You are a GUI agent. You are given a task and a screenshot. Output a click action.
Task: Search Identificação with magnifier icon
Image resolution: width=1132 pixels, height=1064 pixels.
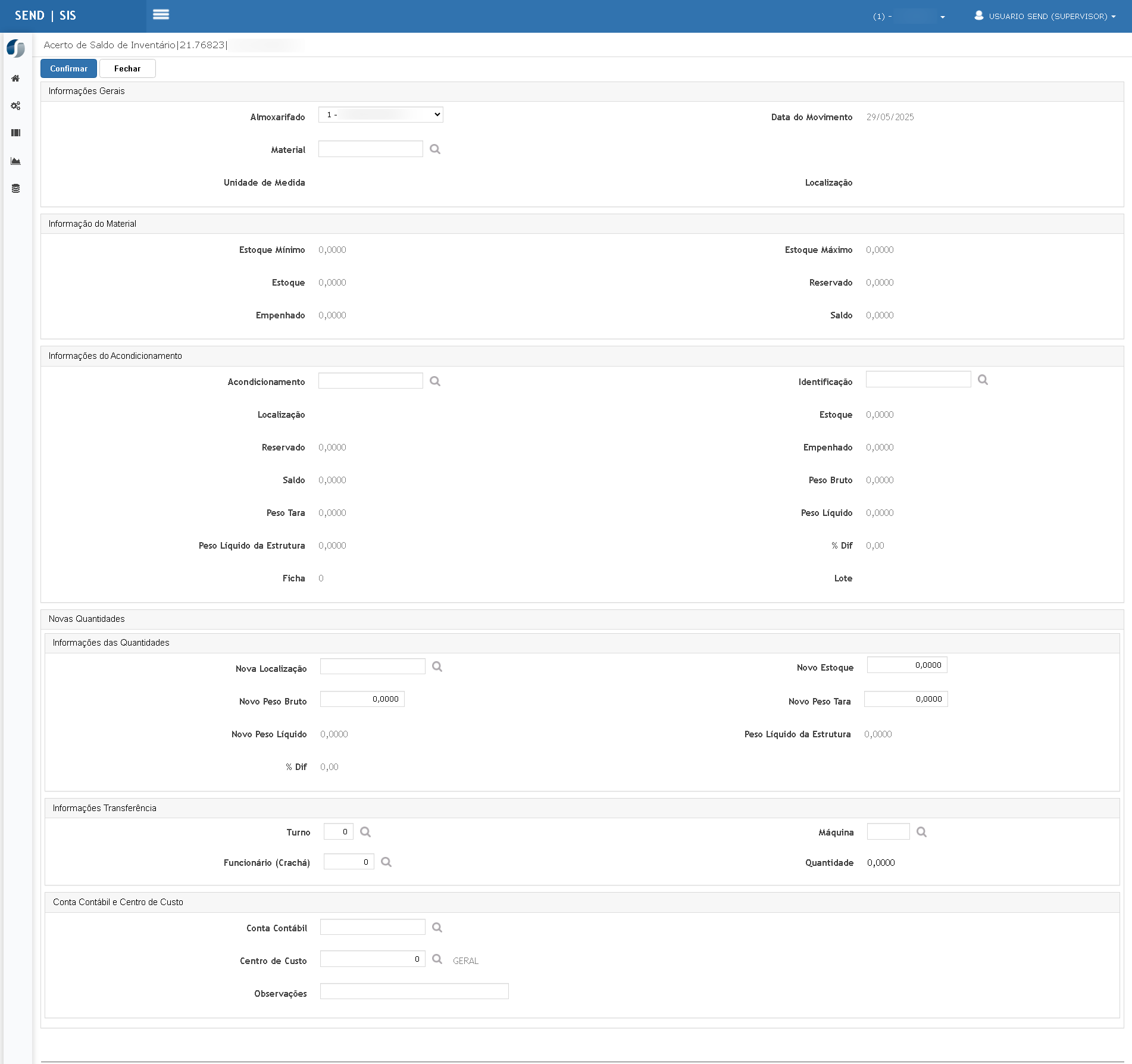coord(983,380)
